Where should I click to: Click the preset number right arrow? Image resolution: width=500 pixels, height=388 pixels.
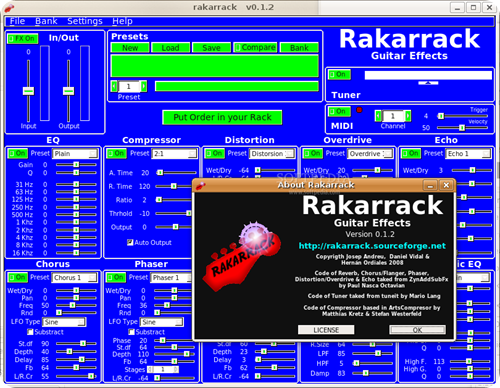pyautogui.click(x=144, y=86)
